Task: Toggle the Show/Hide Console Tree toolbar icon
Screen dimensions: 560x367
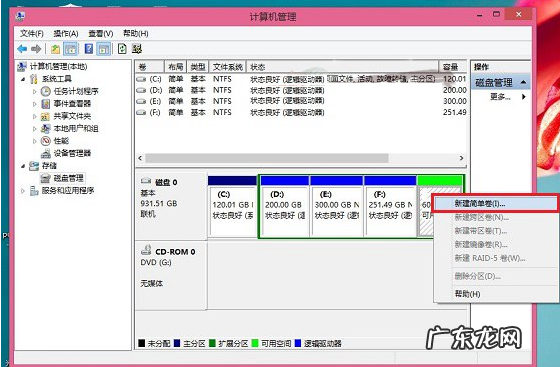Action: click(70, 49)
